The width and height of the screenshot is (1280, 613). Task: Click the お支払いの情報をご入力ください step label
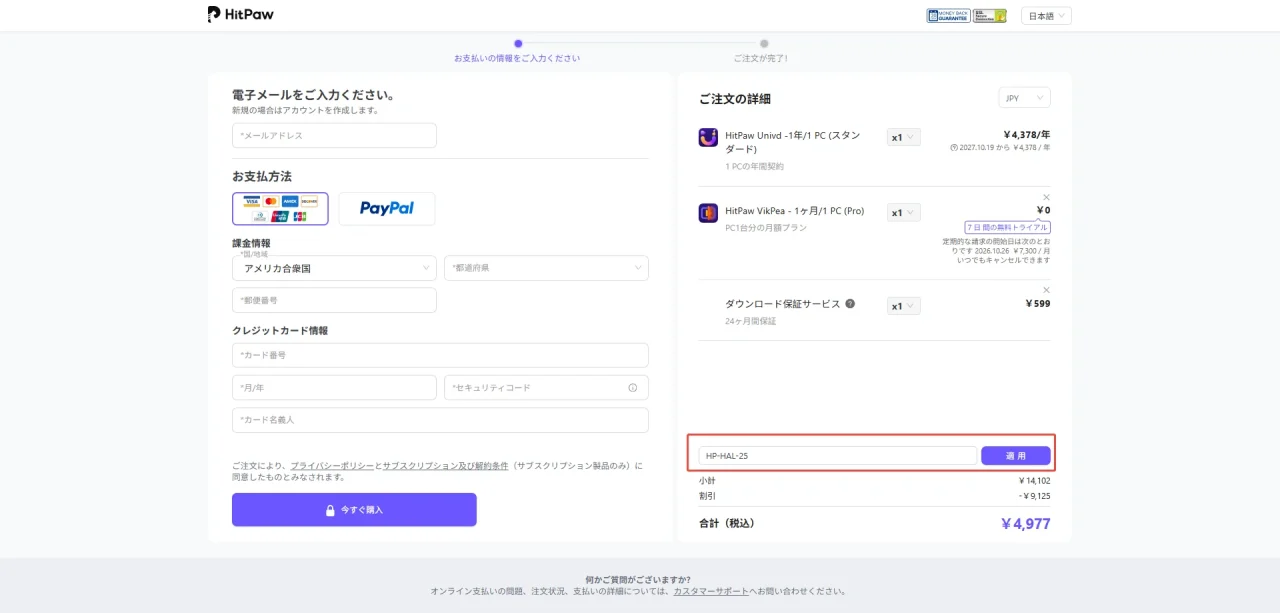point(517,58)
